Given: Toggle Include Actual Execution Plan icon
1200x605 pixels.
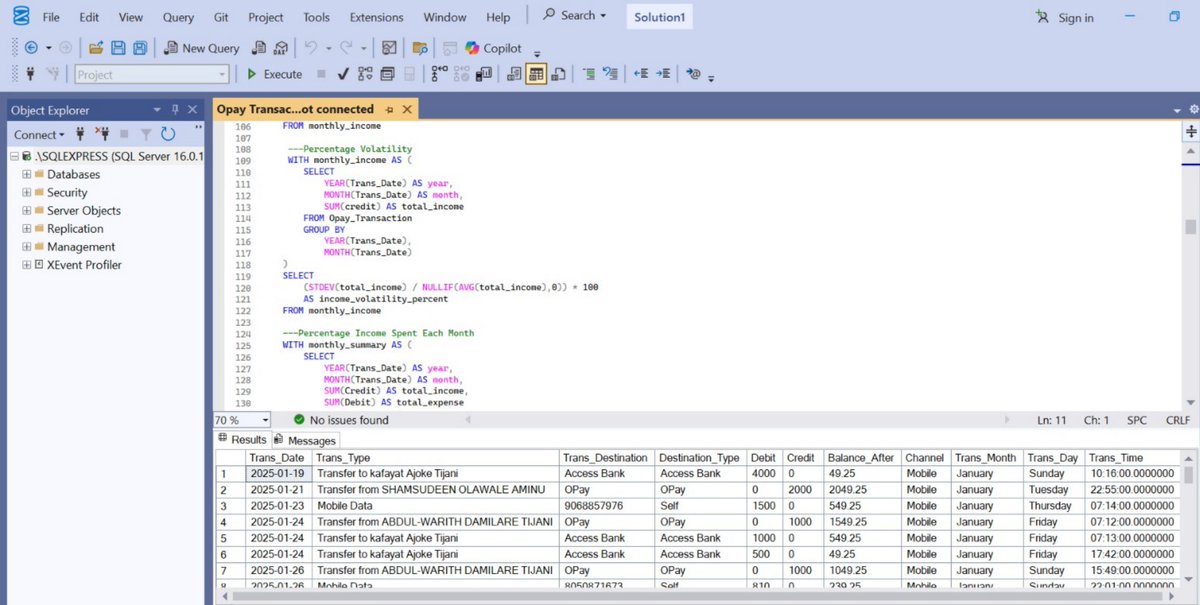Looking at the screenshot, I should click(x=440, y=74).
